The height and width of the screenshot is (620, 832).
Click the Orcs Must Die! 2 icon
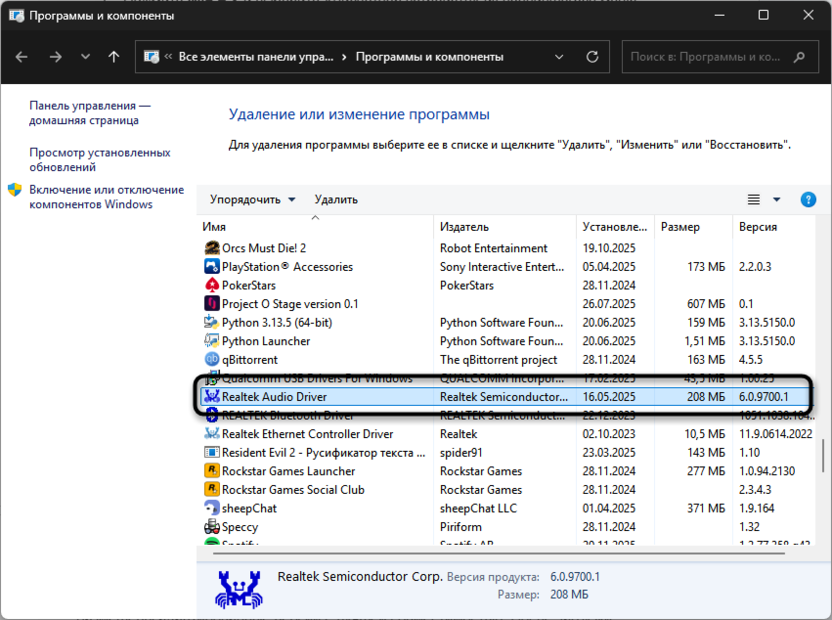(x=212, y=248)
